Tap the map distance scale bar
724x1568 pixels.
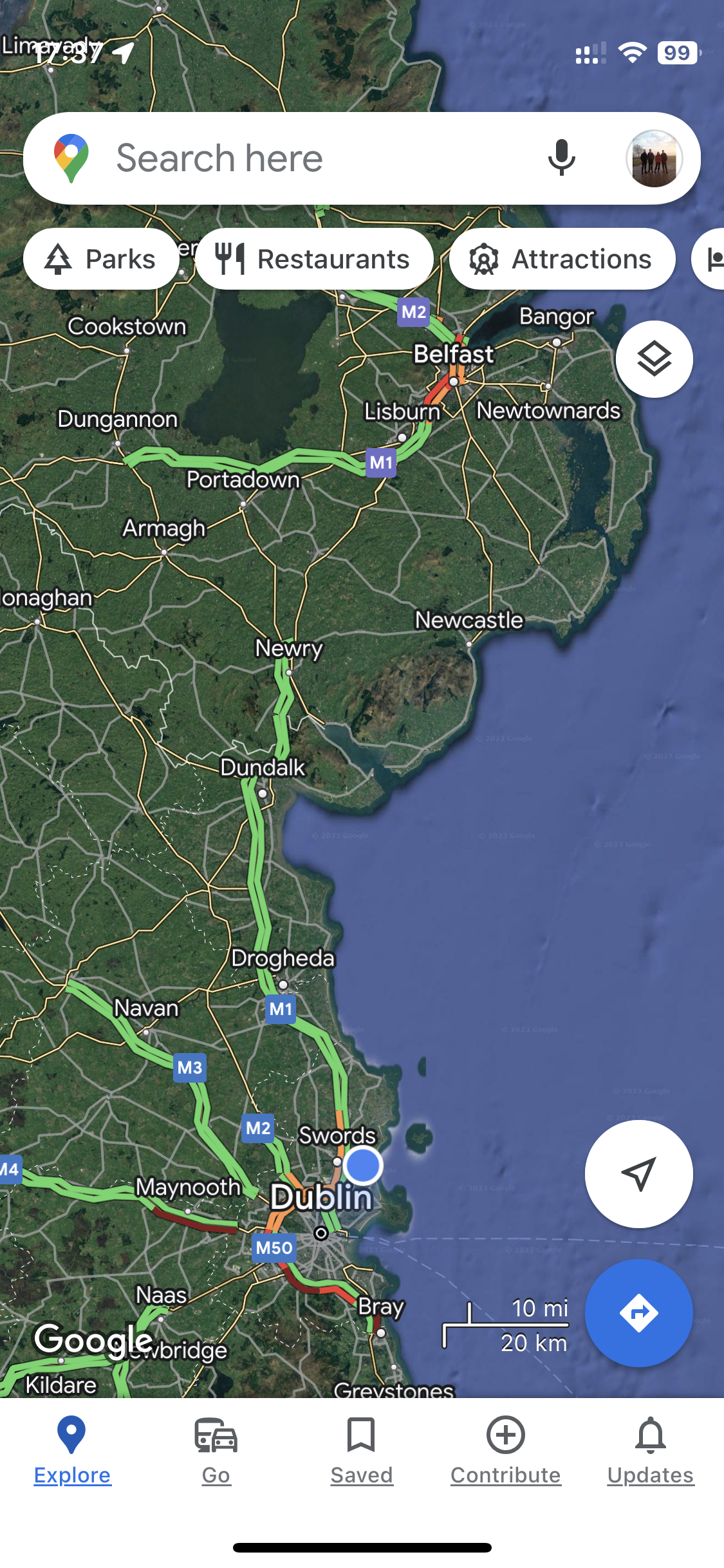pyautogui.click(x=506, y=1325)
